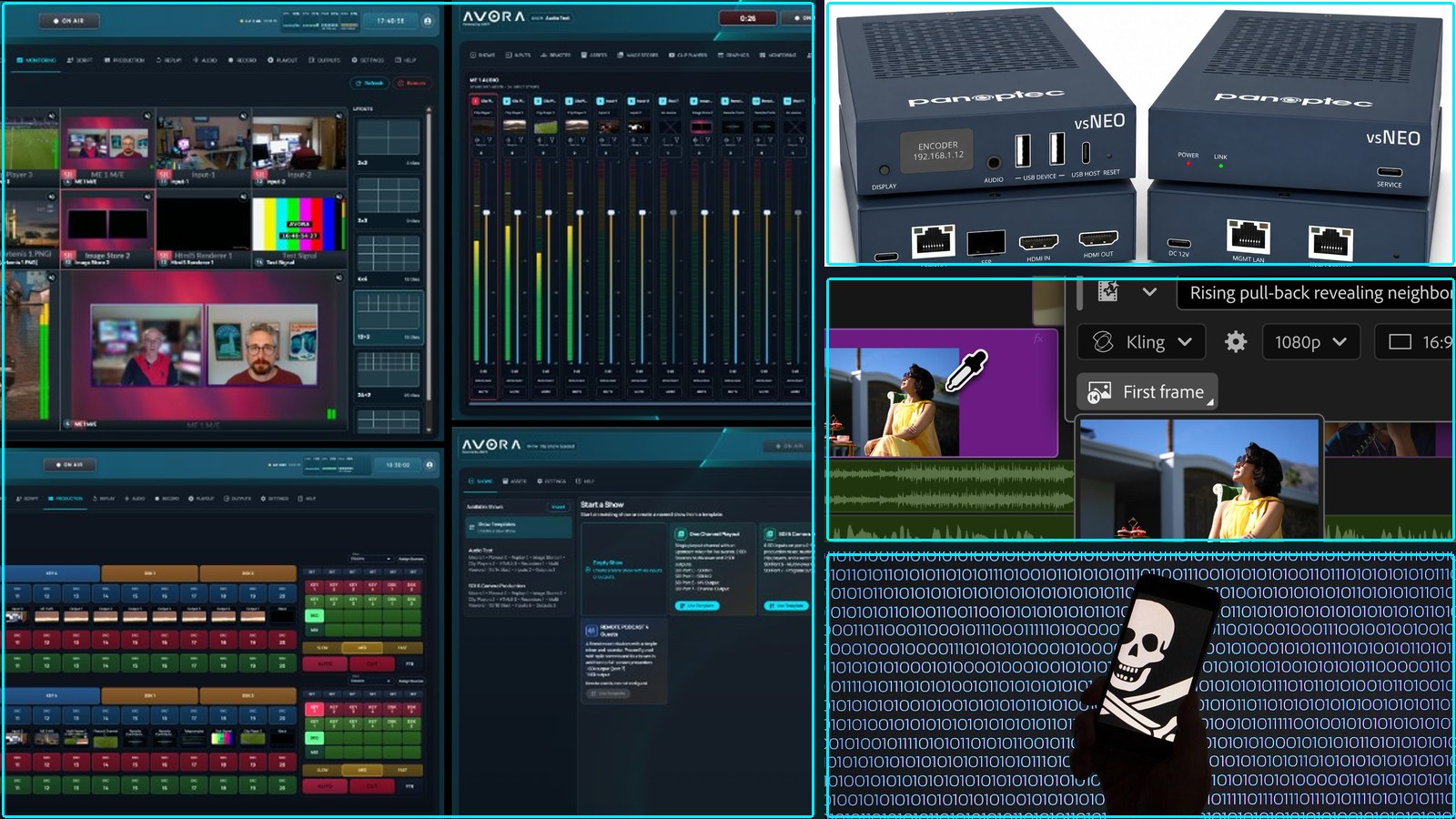Screen dimensions: 1456x819
Task: Mute the Test Signal tile speaker icon
Action: [339, 197]
